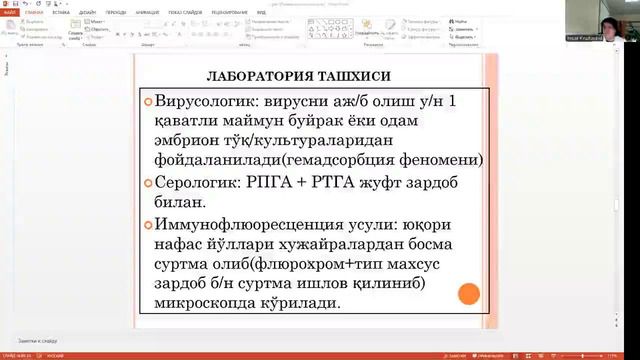Click the increase font size icon

pos(166,24)
